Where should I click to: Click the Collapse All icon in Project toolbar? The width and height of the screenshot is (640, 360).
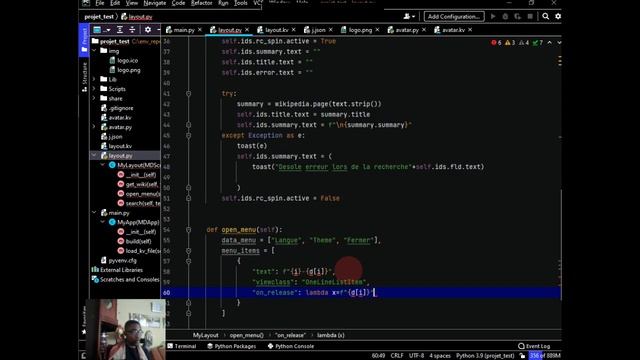(132, 30)
